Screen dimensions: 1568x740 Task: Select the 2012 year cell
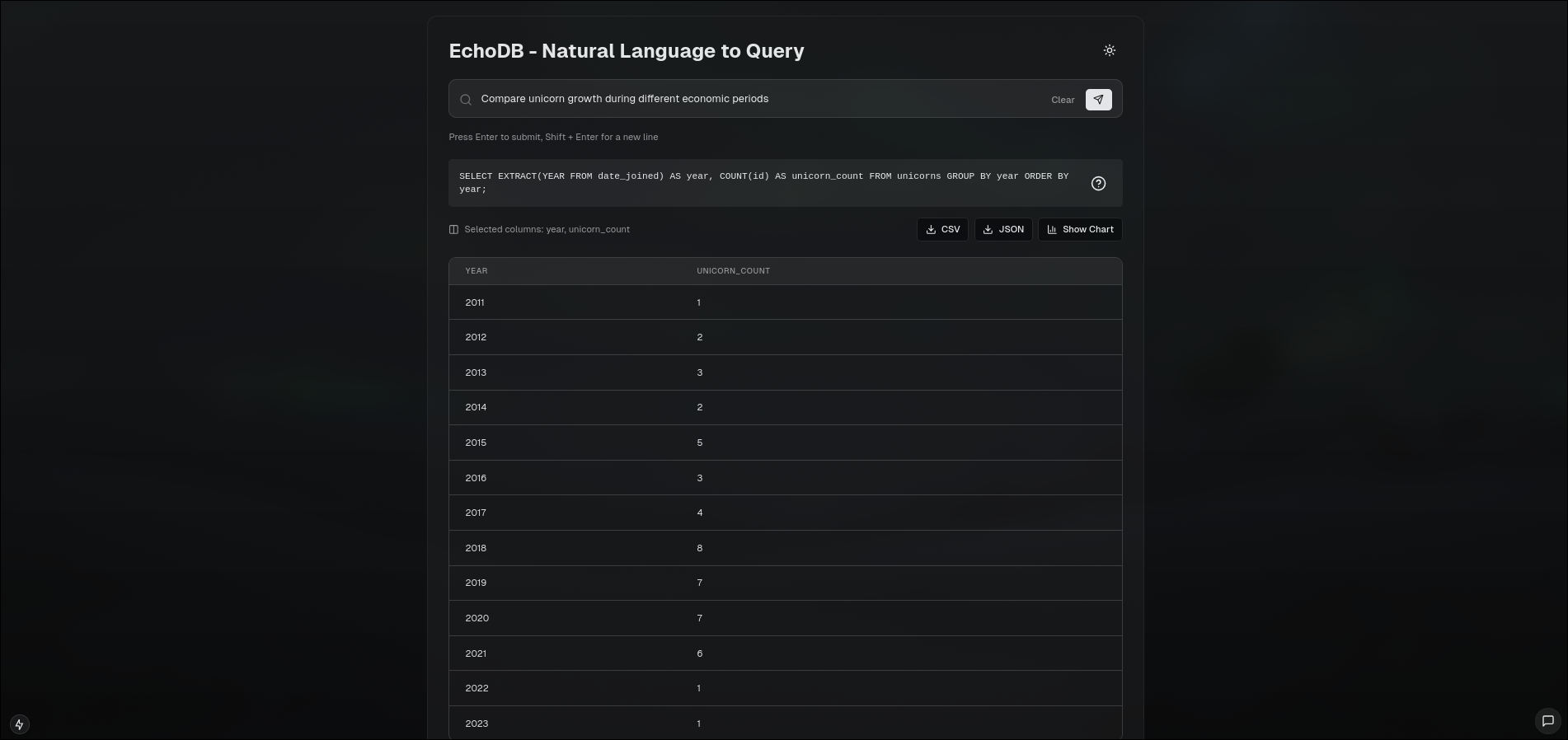(476, 337)
